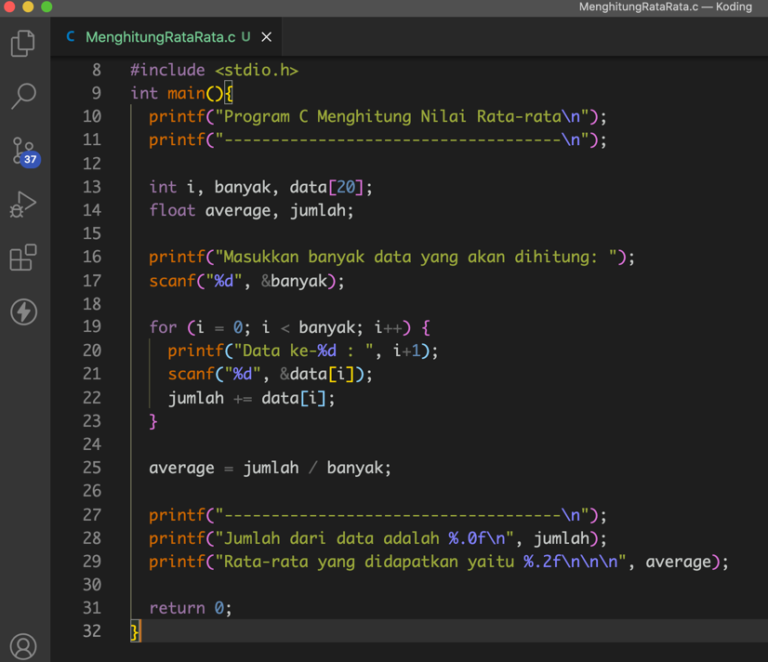768x662 pixels.
Task: Click the #include <stdio.h> line
Action: point(214,70)
